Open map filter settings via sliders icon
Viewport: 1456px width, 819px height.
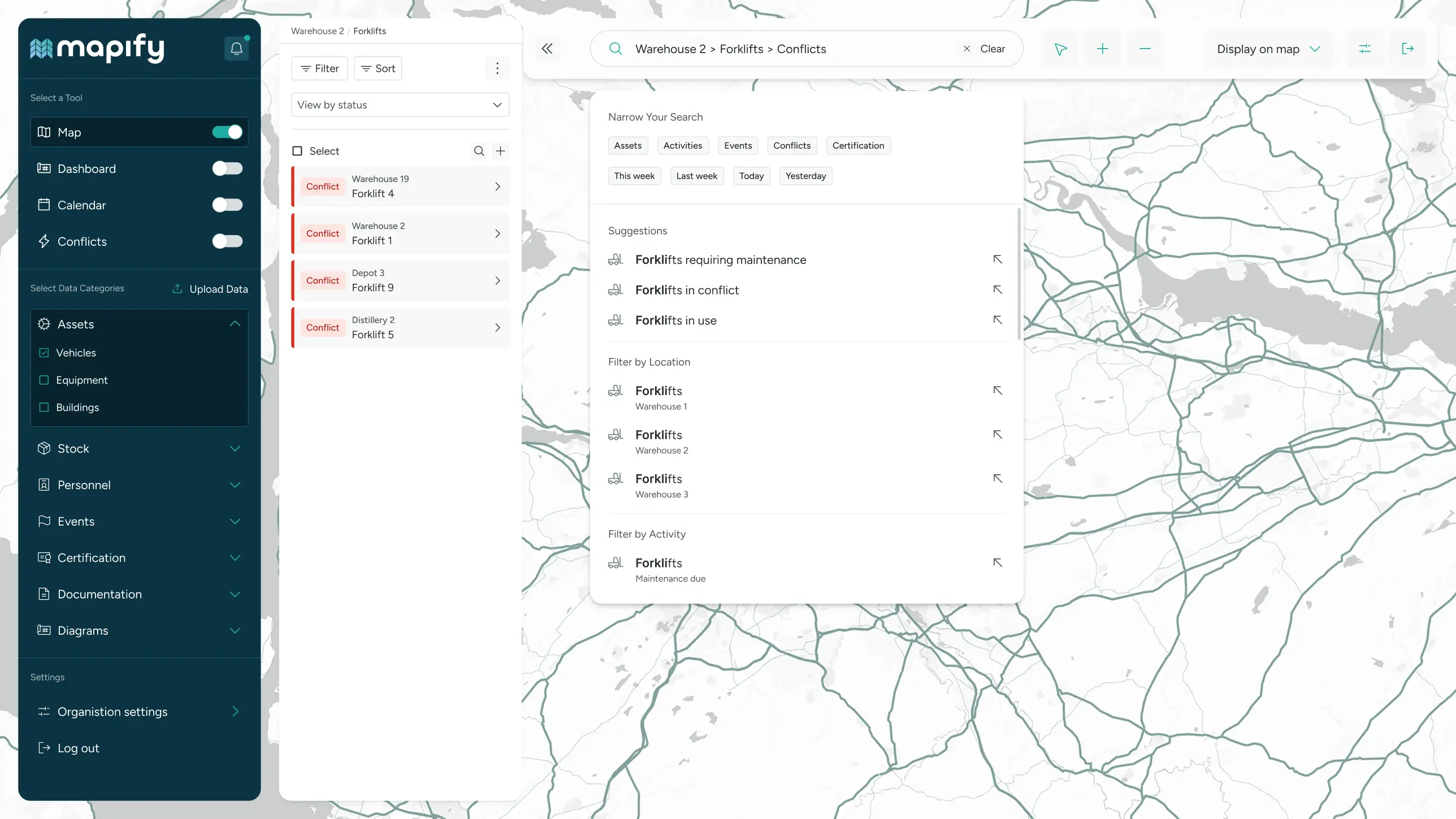(x=1365, y=49)
